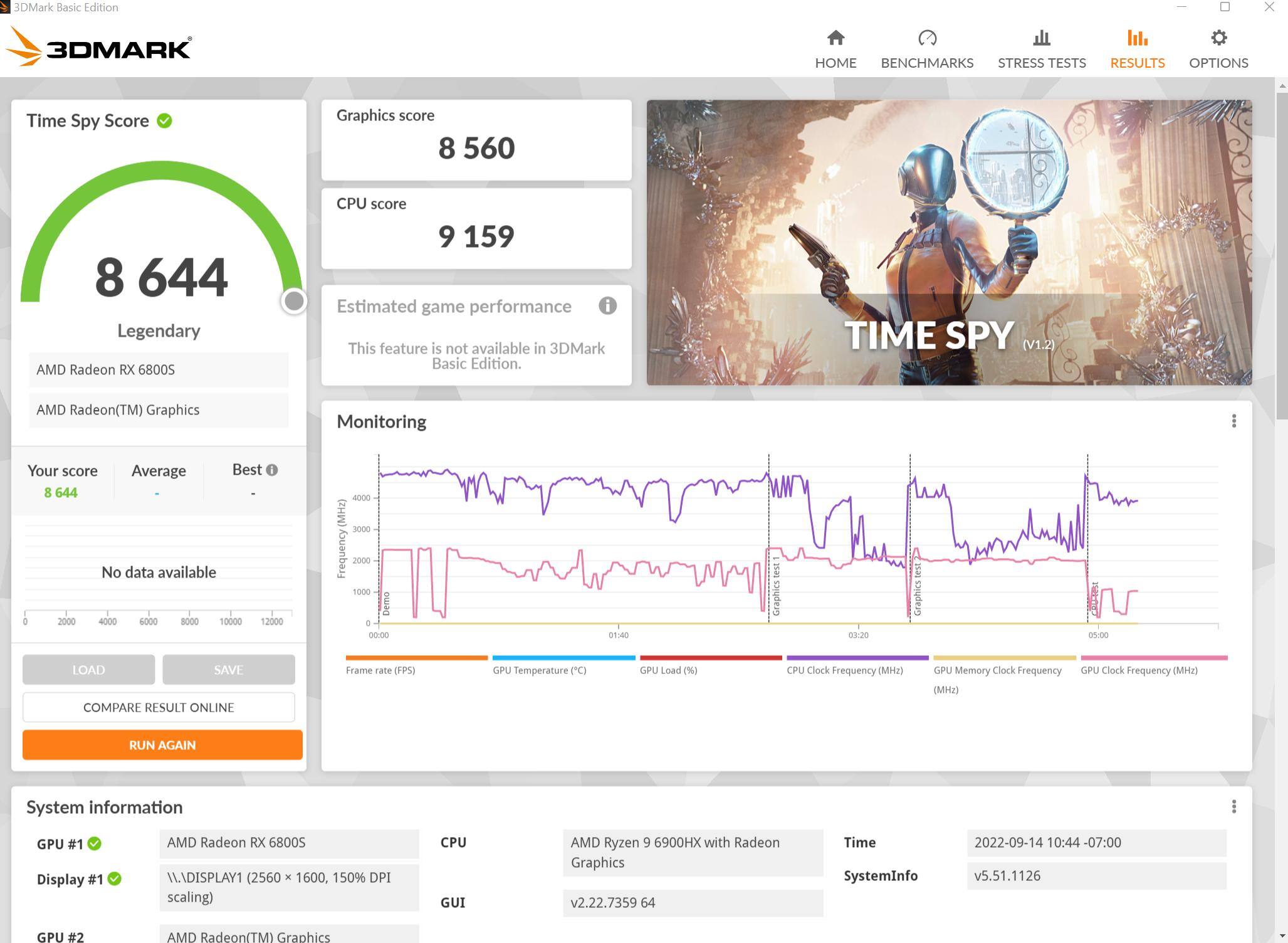The image size is (1288, 943).
Task: Open Monitoring panel three-dot menu
Action: (x=1233, y=421)
